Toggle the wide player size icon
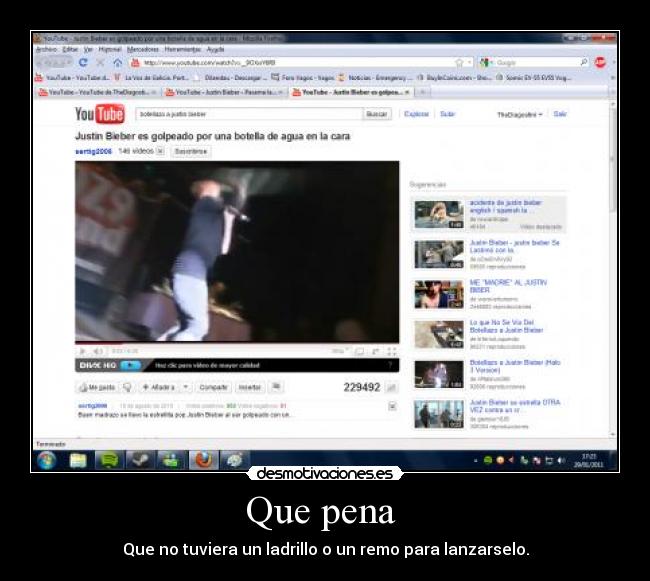Image resolution: width=650 pixels, height=581 pixels. click(359, 351)
